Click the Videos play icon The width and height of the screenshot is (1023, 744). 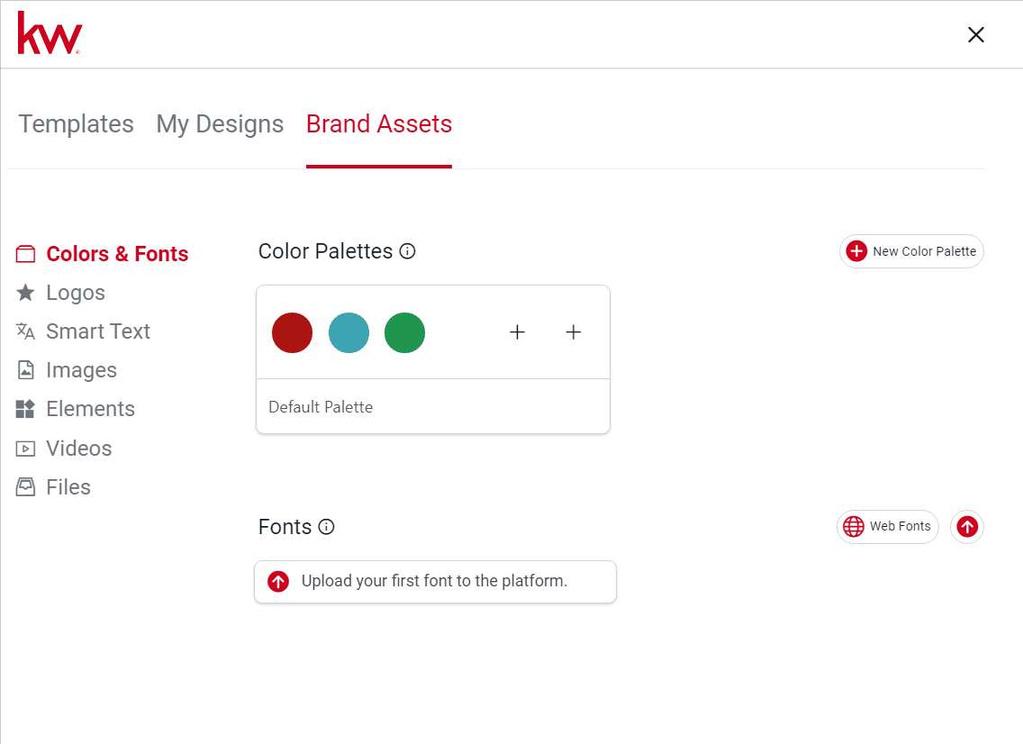pos(26,449)
